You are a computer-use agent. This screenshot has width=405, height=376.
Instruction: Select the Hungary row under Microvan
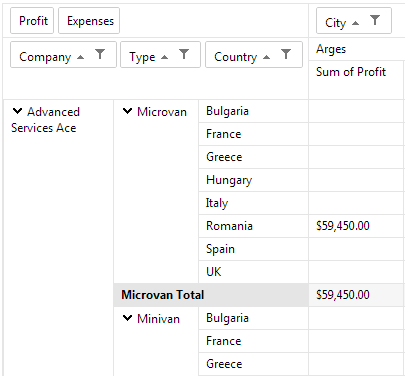click(253, 180)
